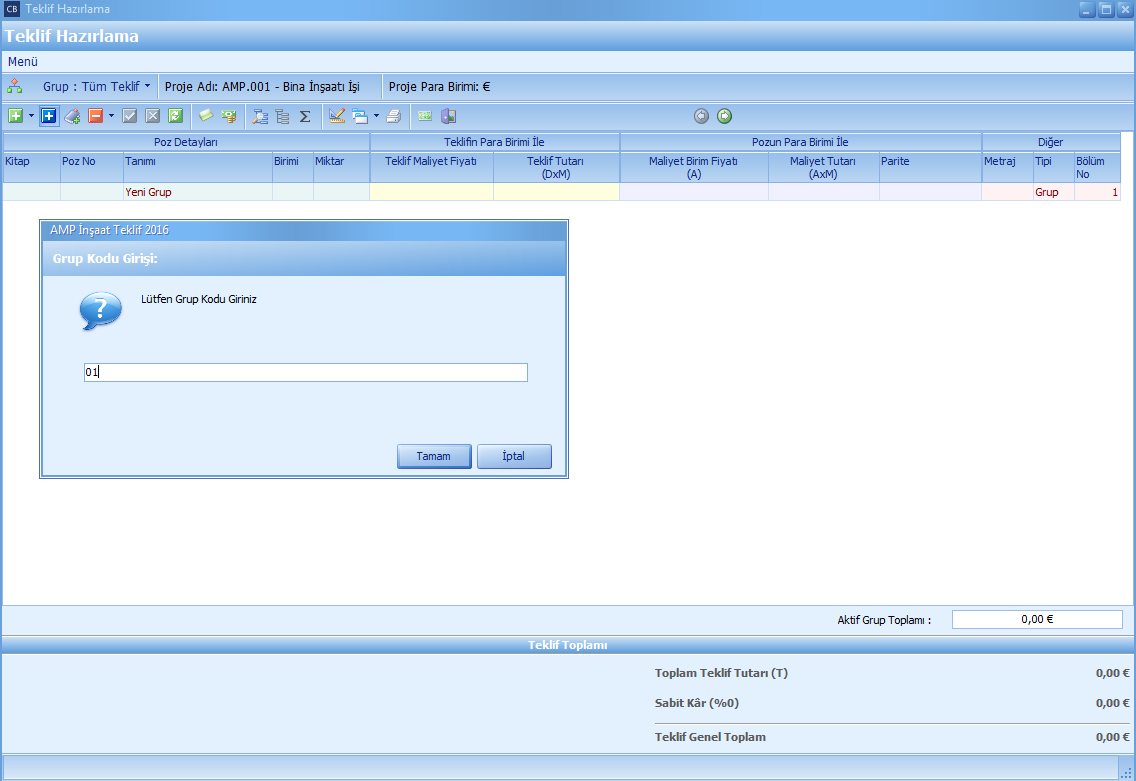Expand the arrow beside red minus icon
This screenshot has width=1136, height=781.
[x=111, y=116]
